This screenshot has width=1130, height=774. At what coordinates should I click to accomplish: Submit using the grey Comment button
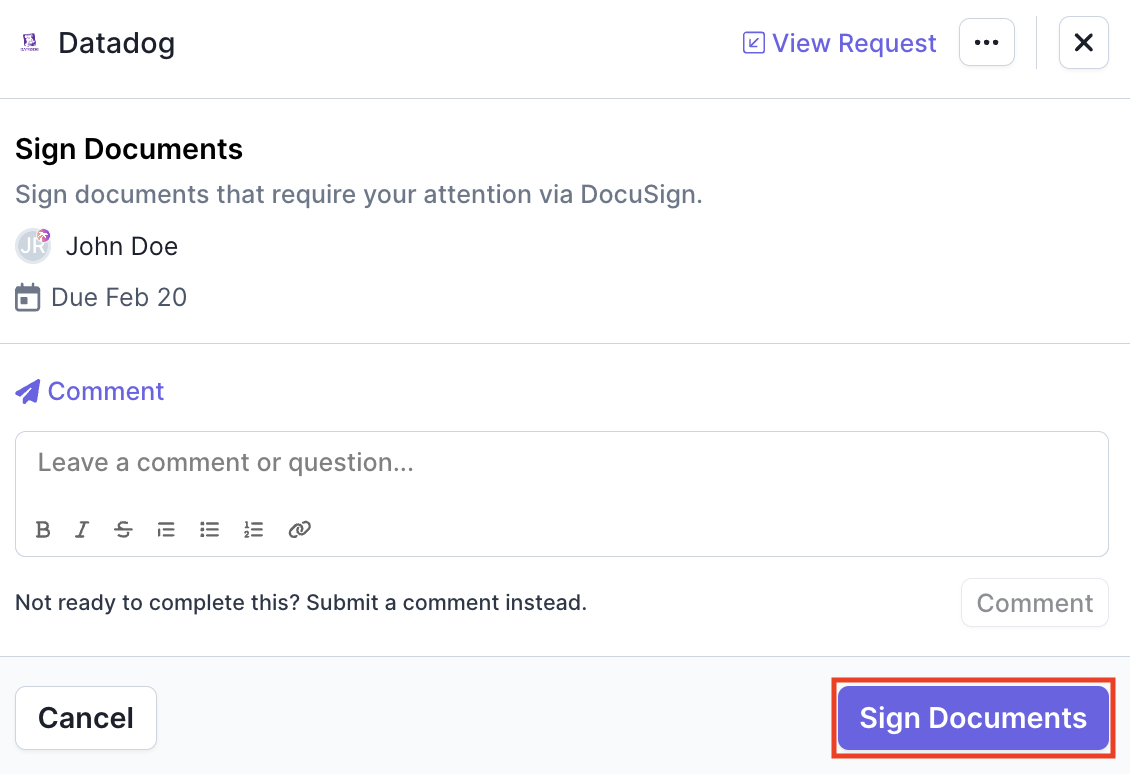click(x=1034, y=602)
